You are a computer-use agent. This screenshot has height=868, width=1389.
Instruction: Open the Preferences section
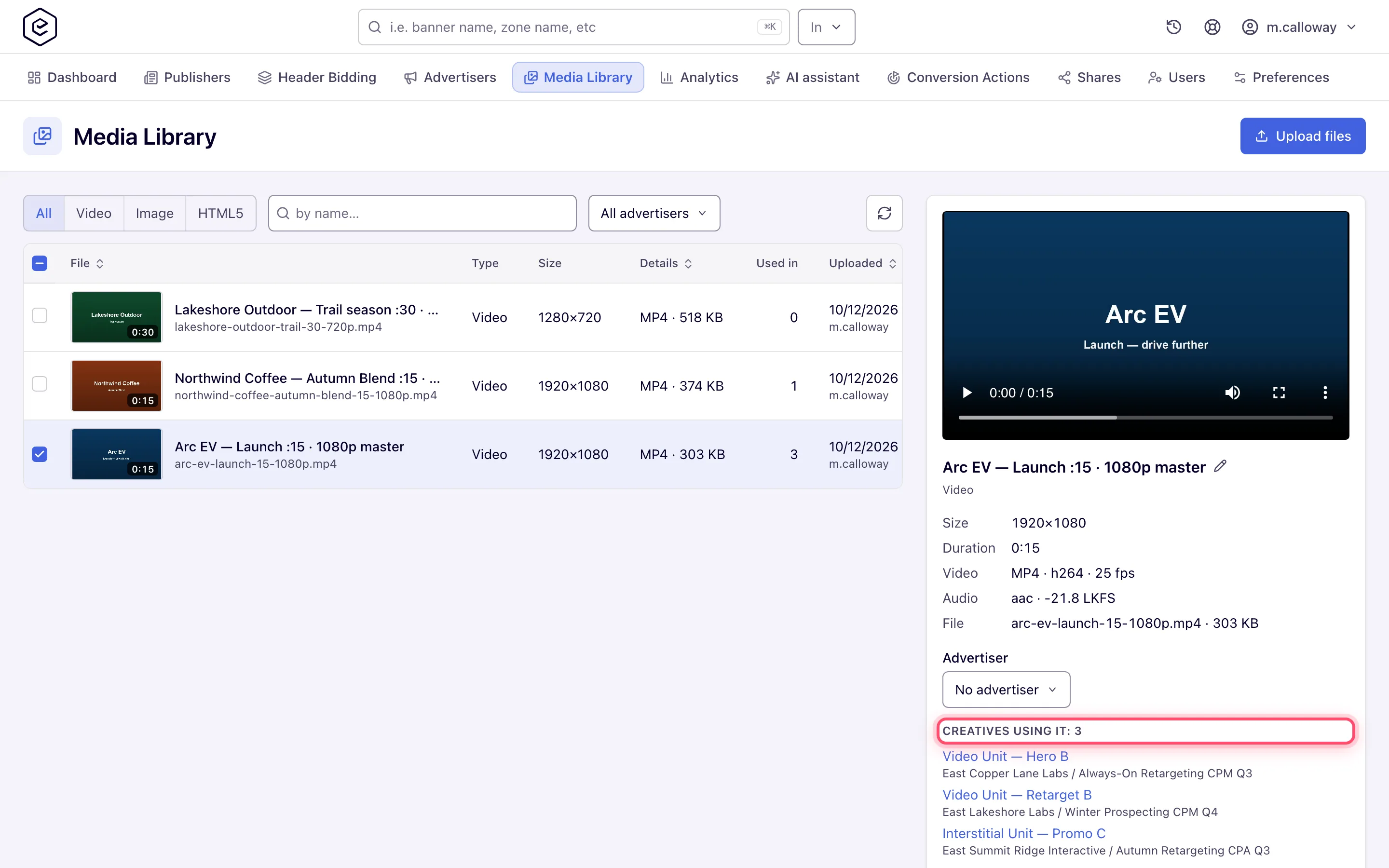tap(1280, 78)
